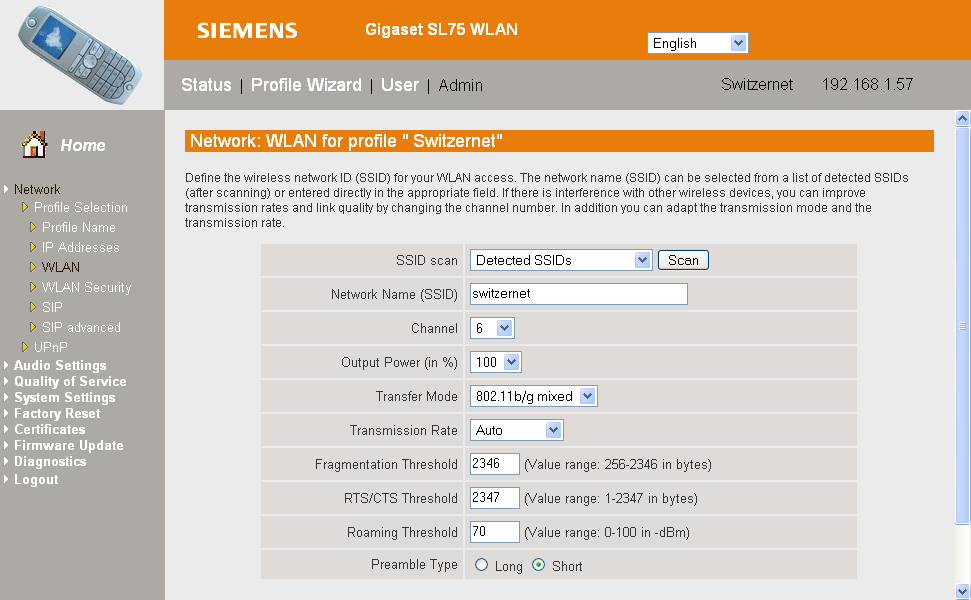Viewport: 971px width, 600px height.
Task: Click the arrow icon beside IP Addresses
Action: point(33,247)
